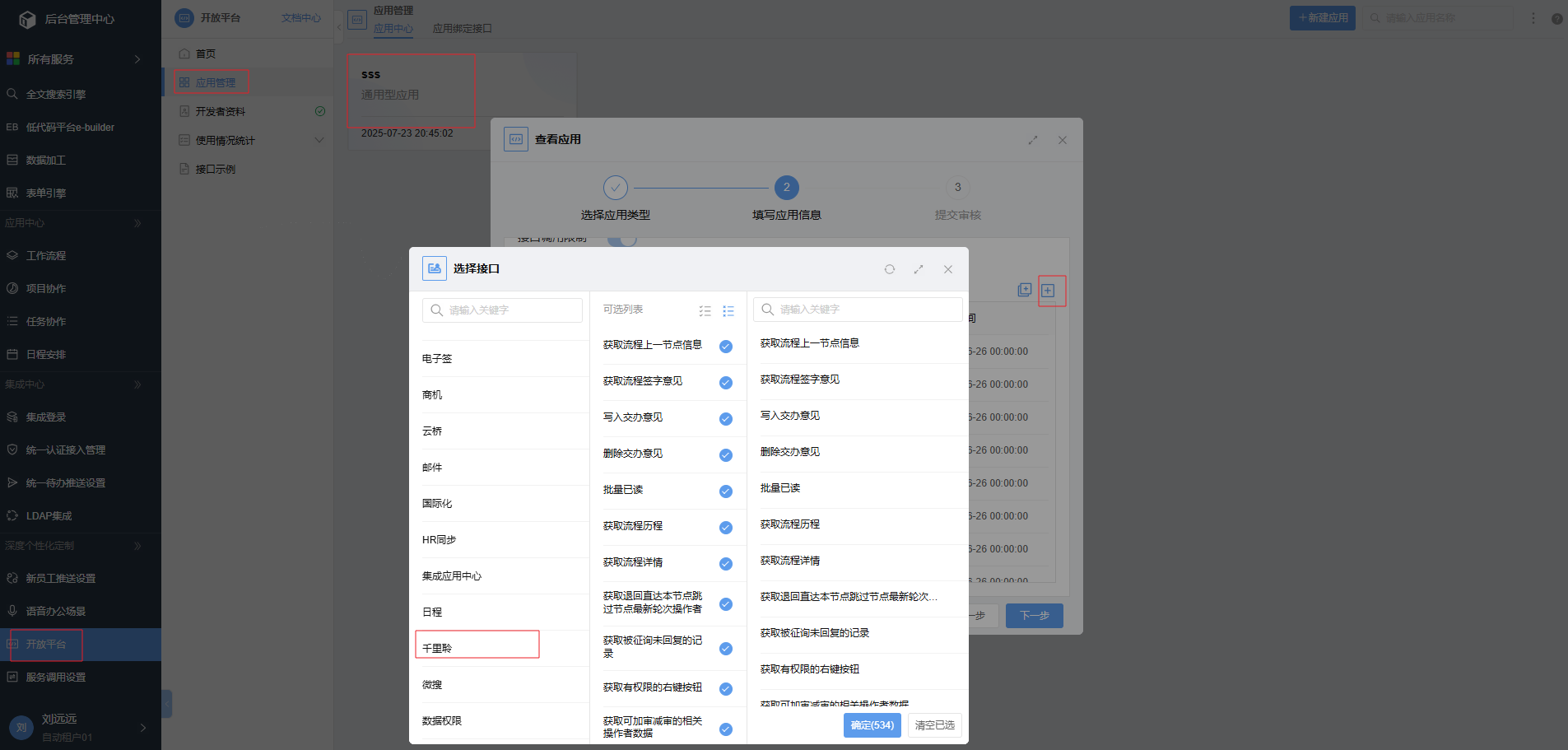This screenshot has width=1568, height=750.
Task: Switch the 可选列表 to the checklist view icon
Action: click(705, 310)
